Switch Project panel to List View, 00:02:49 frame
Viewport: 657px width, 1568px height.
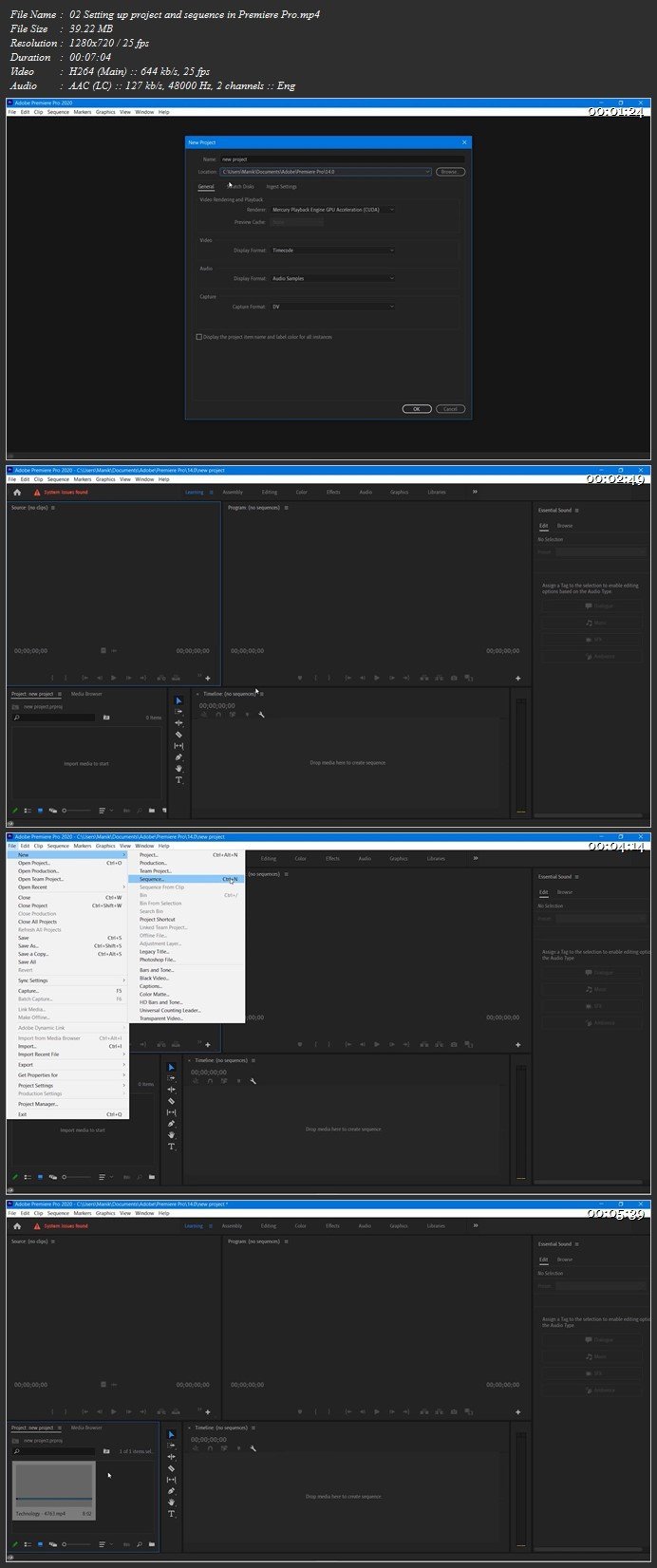28,811
